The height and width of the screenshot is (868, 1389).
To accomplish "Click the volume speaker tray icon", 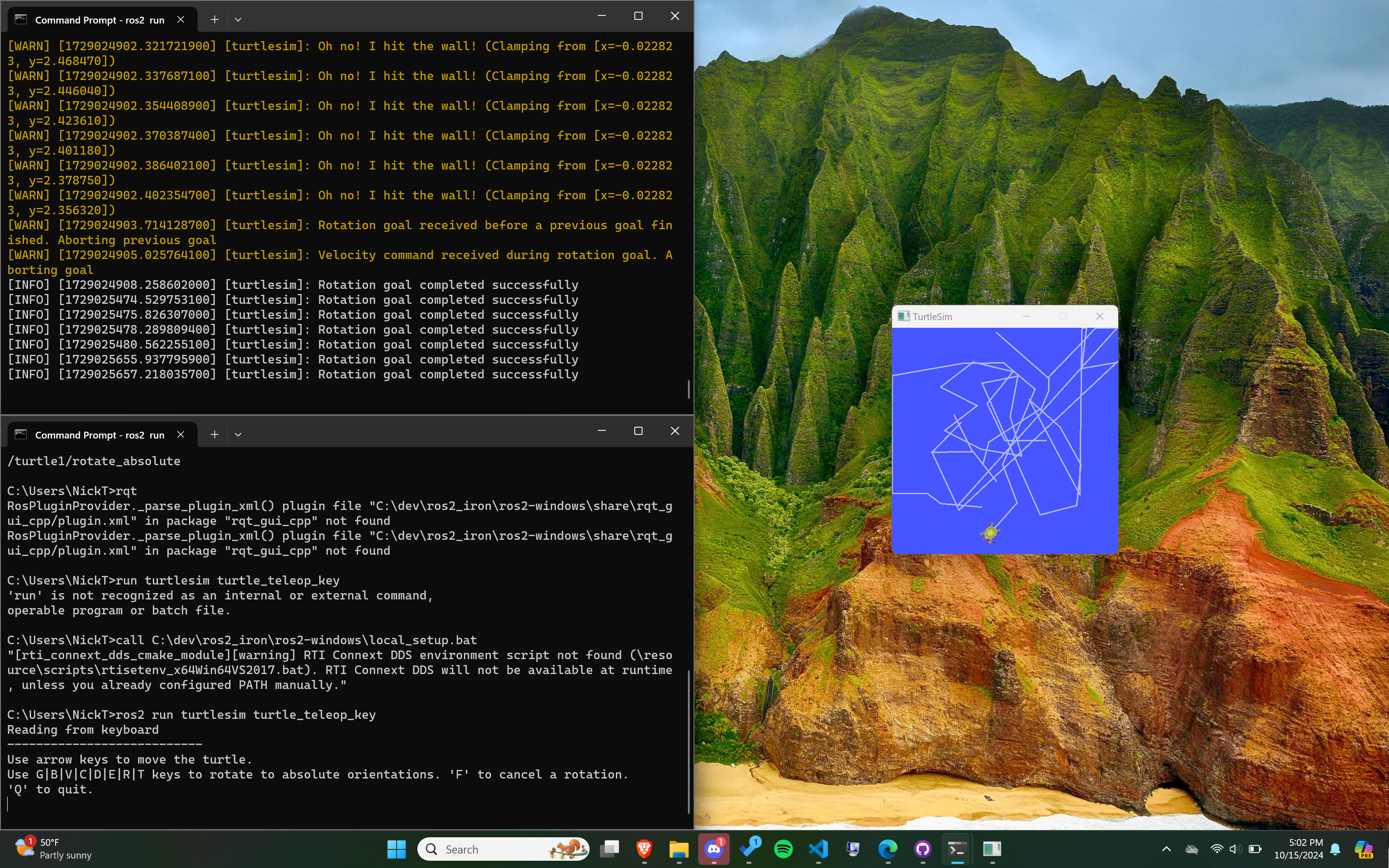I will (x=1235, y=849).
